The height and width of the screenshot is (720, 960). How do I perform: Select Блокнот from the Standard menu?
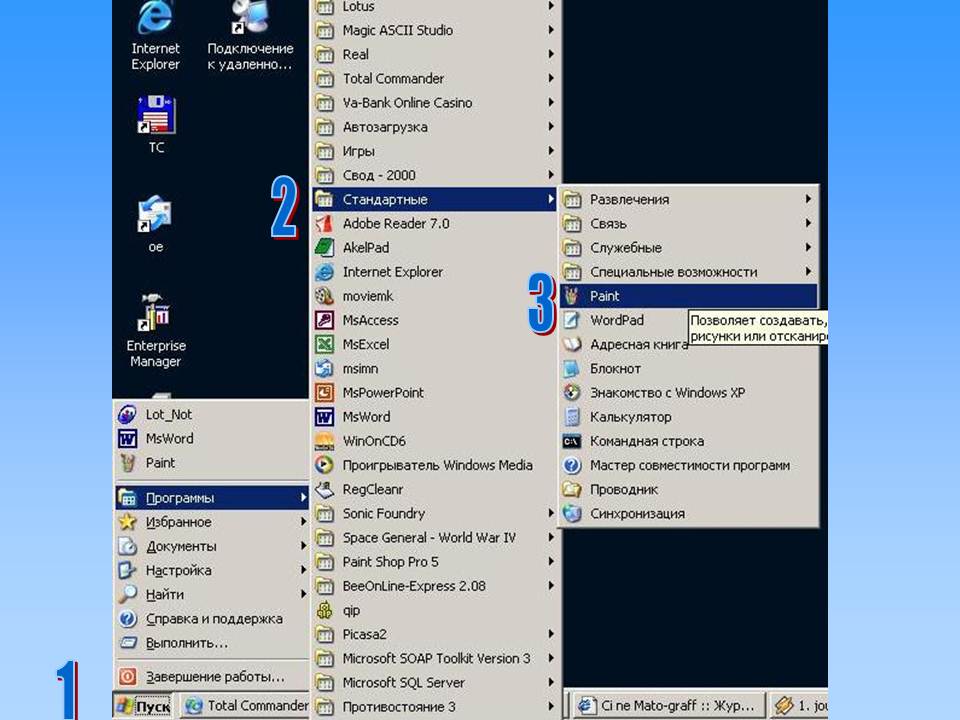(615, 369)
